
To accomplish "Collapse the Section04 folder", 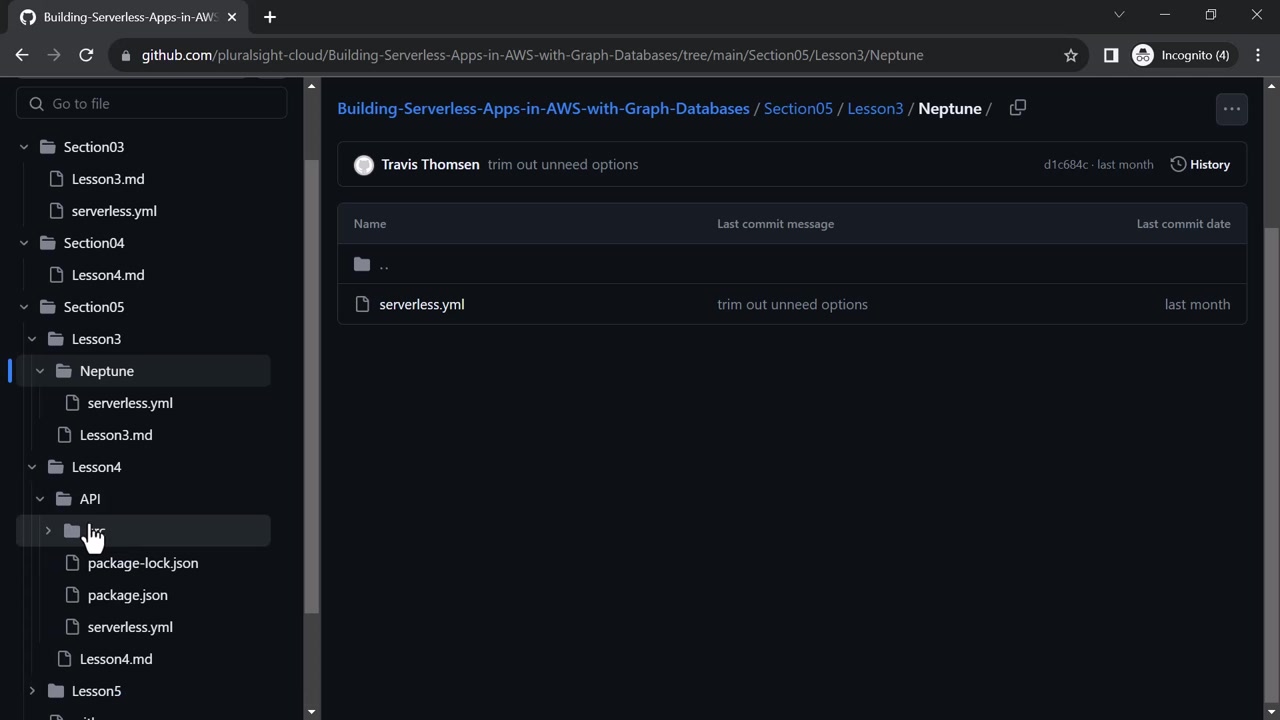I will pos(24,243).
